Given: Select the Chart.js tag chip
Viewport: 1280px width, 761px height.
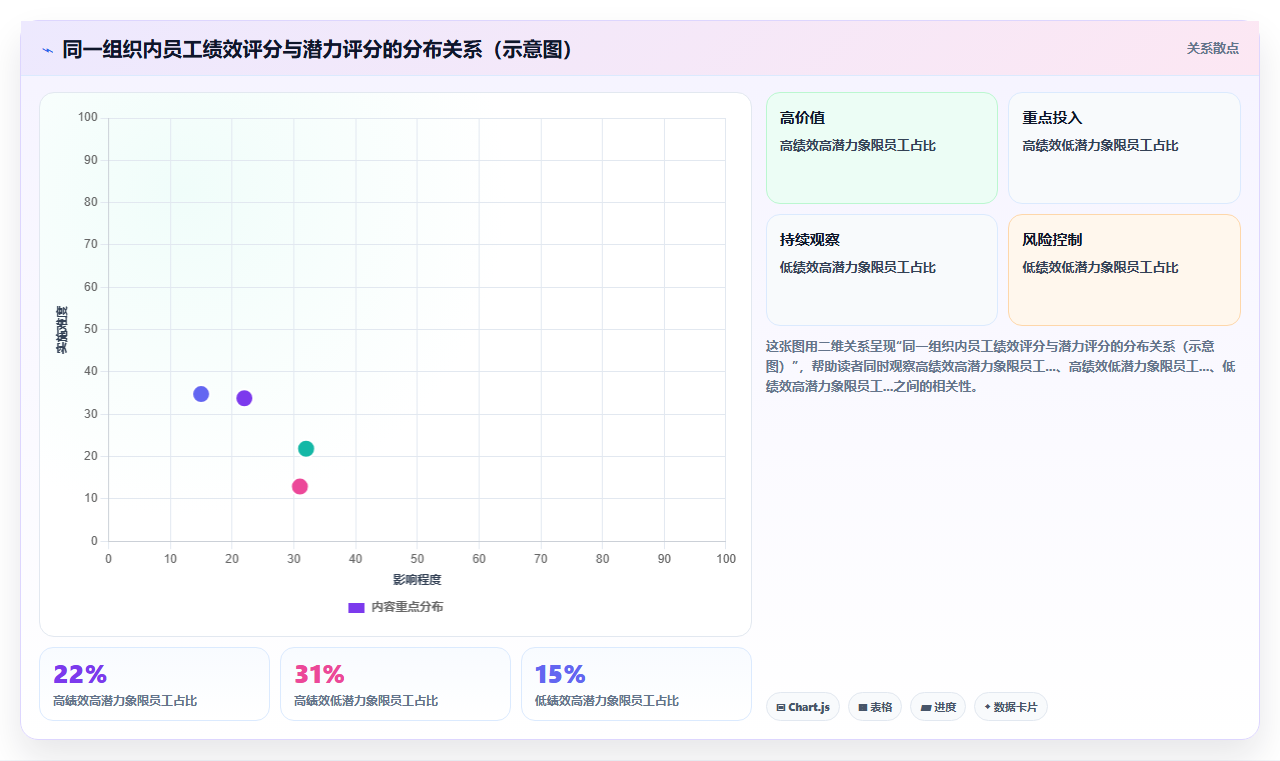Looking at the screenshot, I should 803,707.
